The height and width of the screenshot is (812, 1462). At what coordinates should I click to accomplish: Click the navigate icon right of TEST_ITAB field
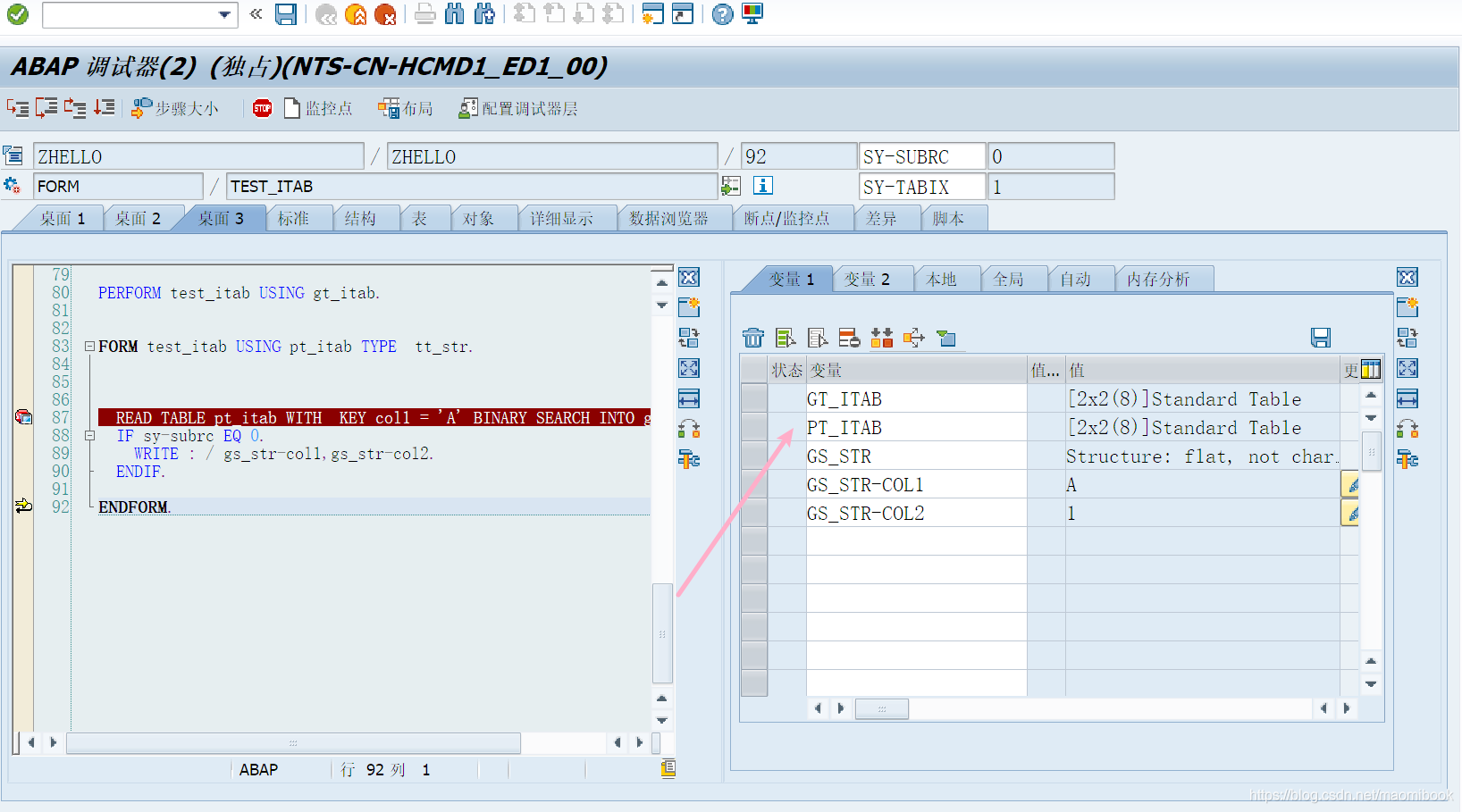[x=731, y=186]
